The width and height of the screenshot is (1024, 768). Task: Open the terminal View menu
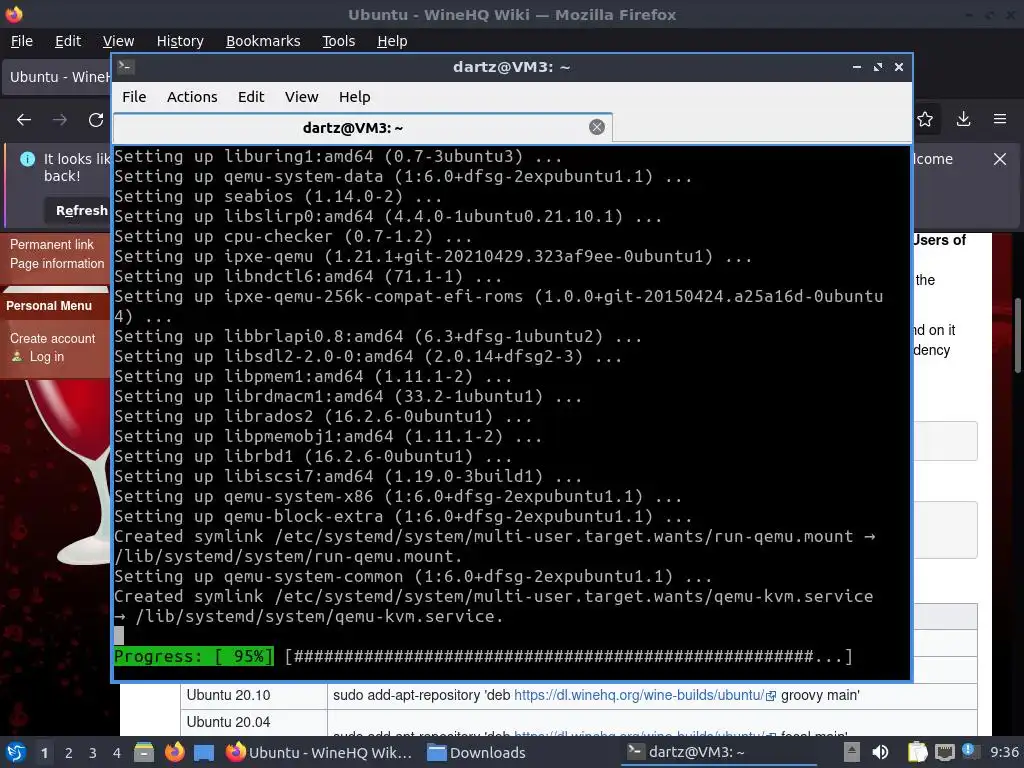click(x=301, y=97)
